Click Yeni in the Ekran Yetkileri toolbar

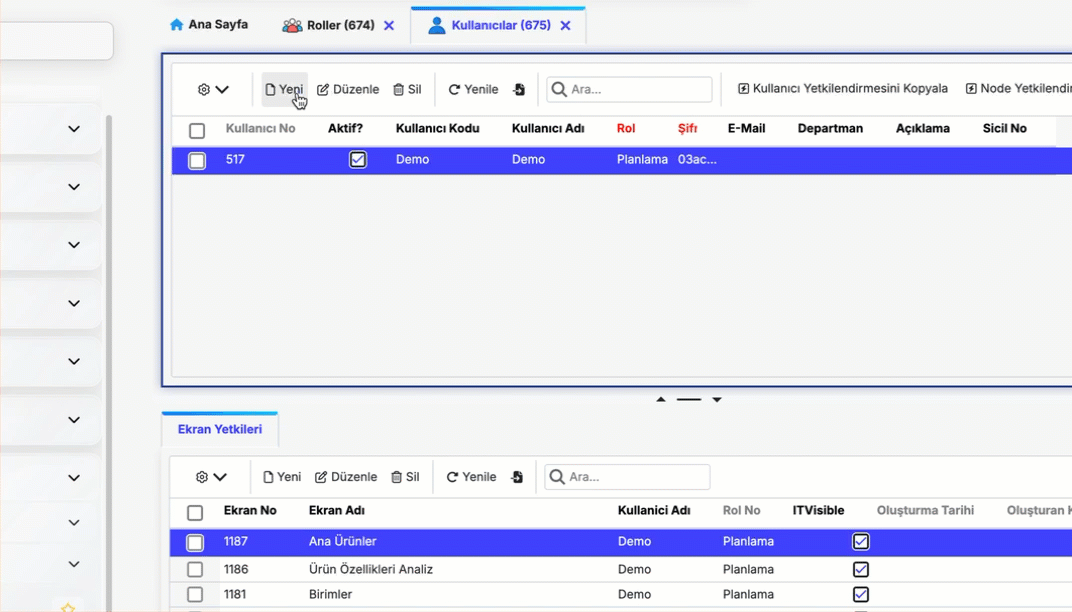click(x=282, y=477)
